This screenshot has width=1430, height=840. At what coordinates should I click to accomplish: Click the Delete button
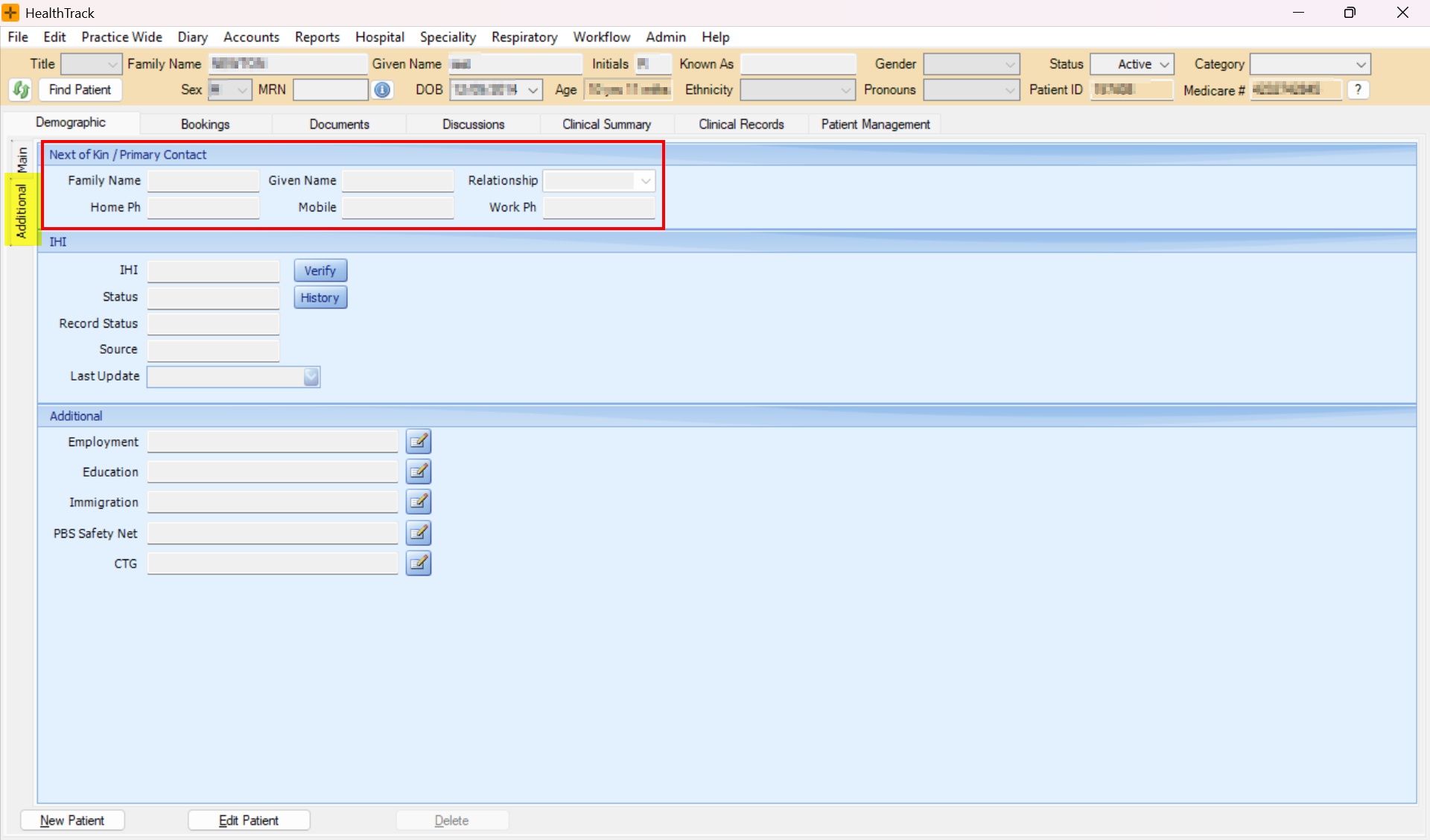pos(451,821)
